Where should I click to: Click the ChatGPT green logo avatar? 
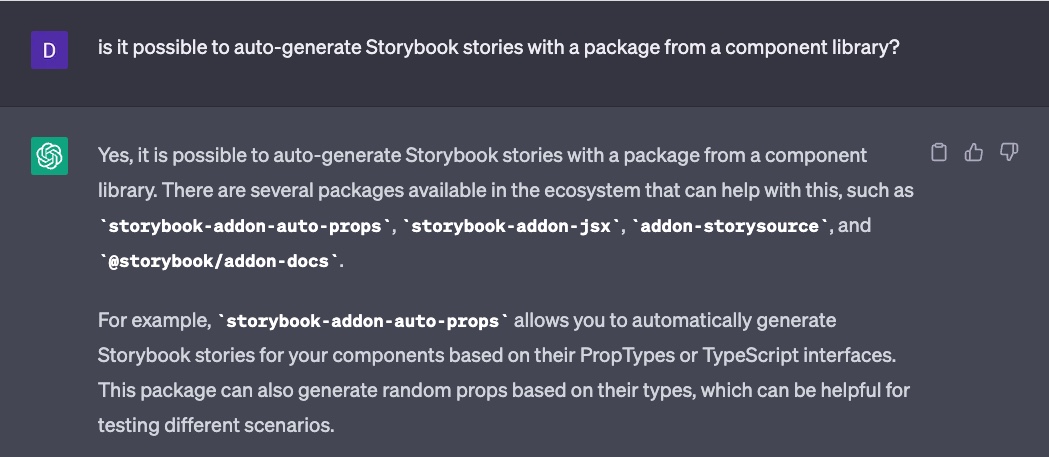click(50, 156)
